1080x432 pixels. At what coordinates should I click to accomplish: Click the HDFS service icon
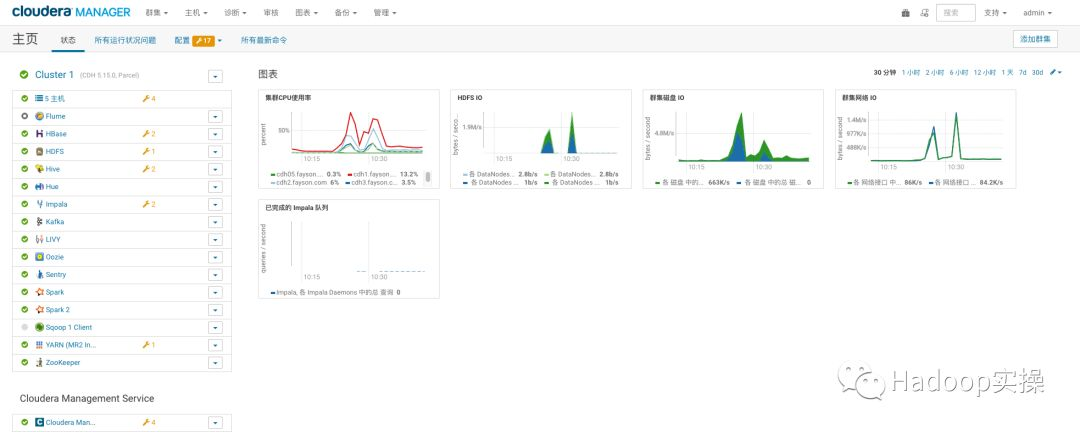[x=40, y=152]
